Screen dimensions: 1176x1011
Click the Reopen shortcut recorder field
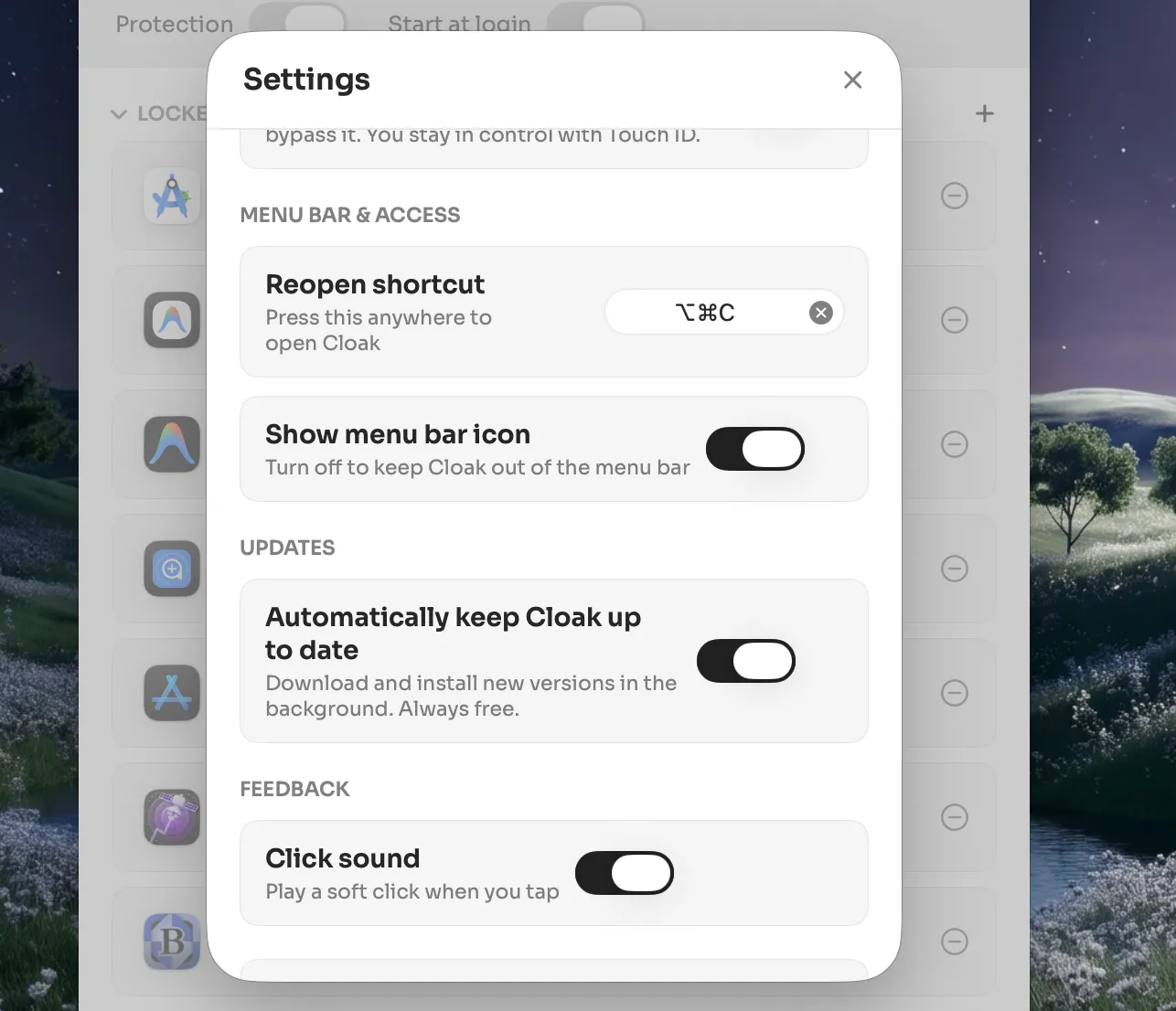(723, 313)
